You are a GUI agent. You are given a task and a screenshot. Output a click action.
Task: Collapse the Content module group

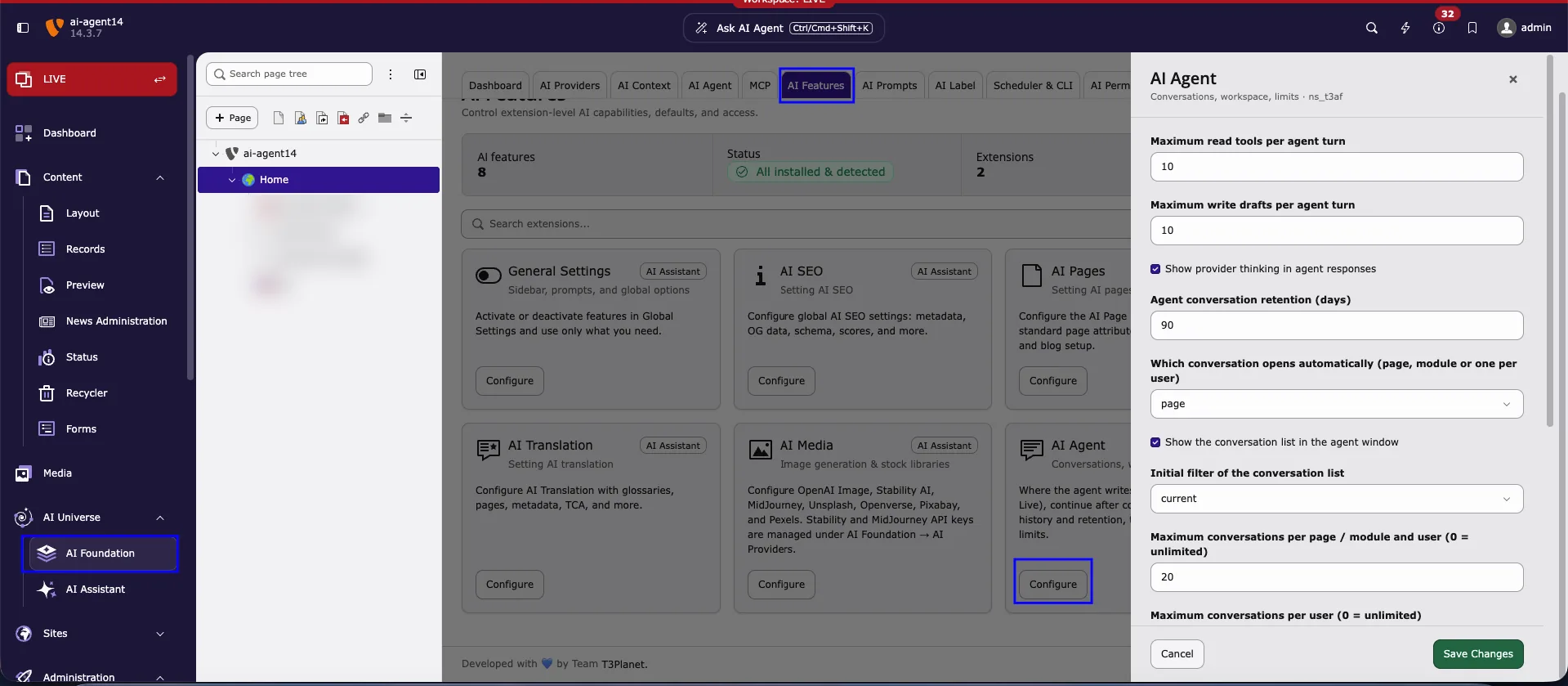[160, 177]
